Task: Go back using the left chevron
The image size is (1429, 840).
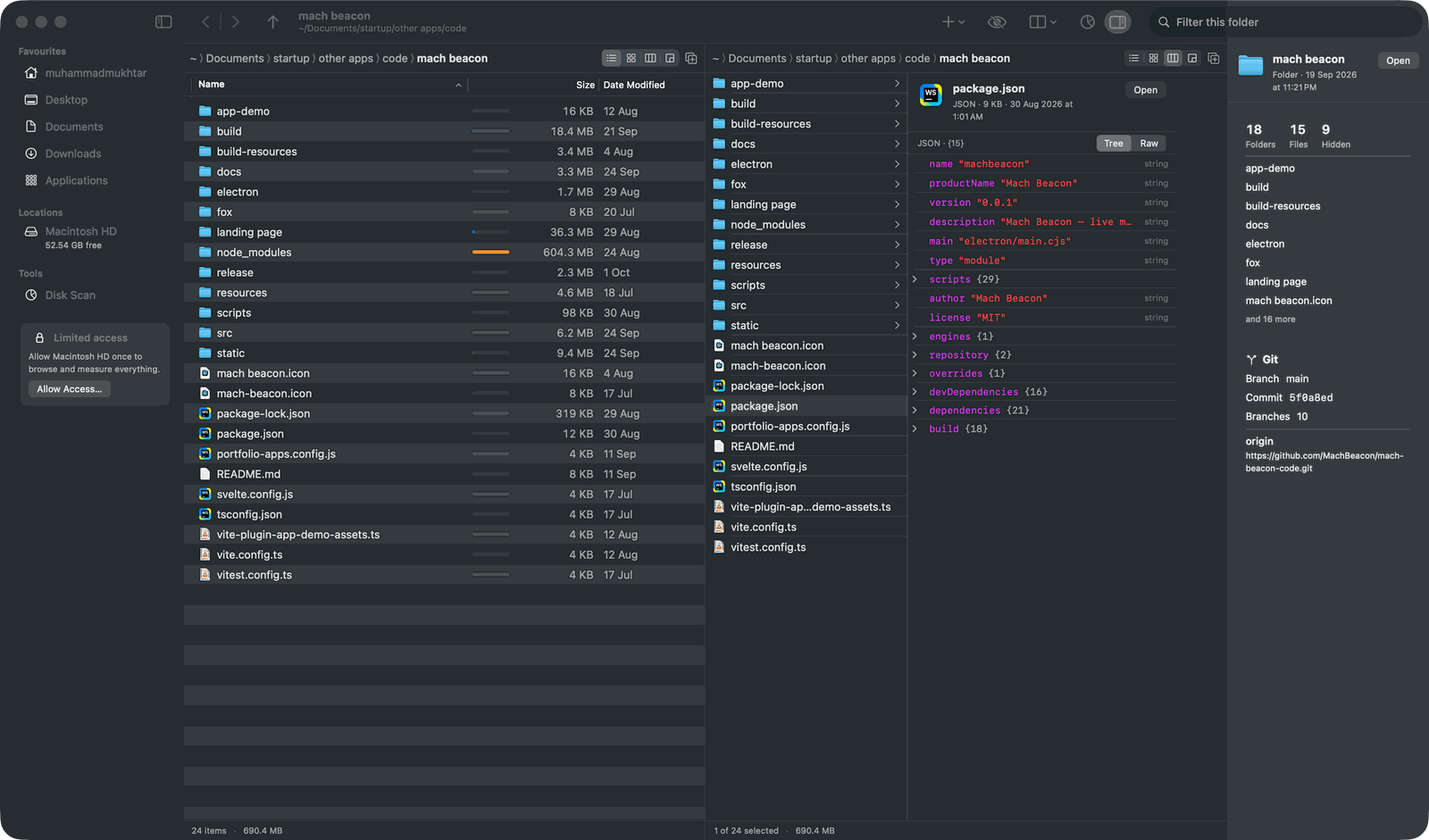Action: [206, 21]
